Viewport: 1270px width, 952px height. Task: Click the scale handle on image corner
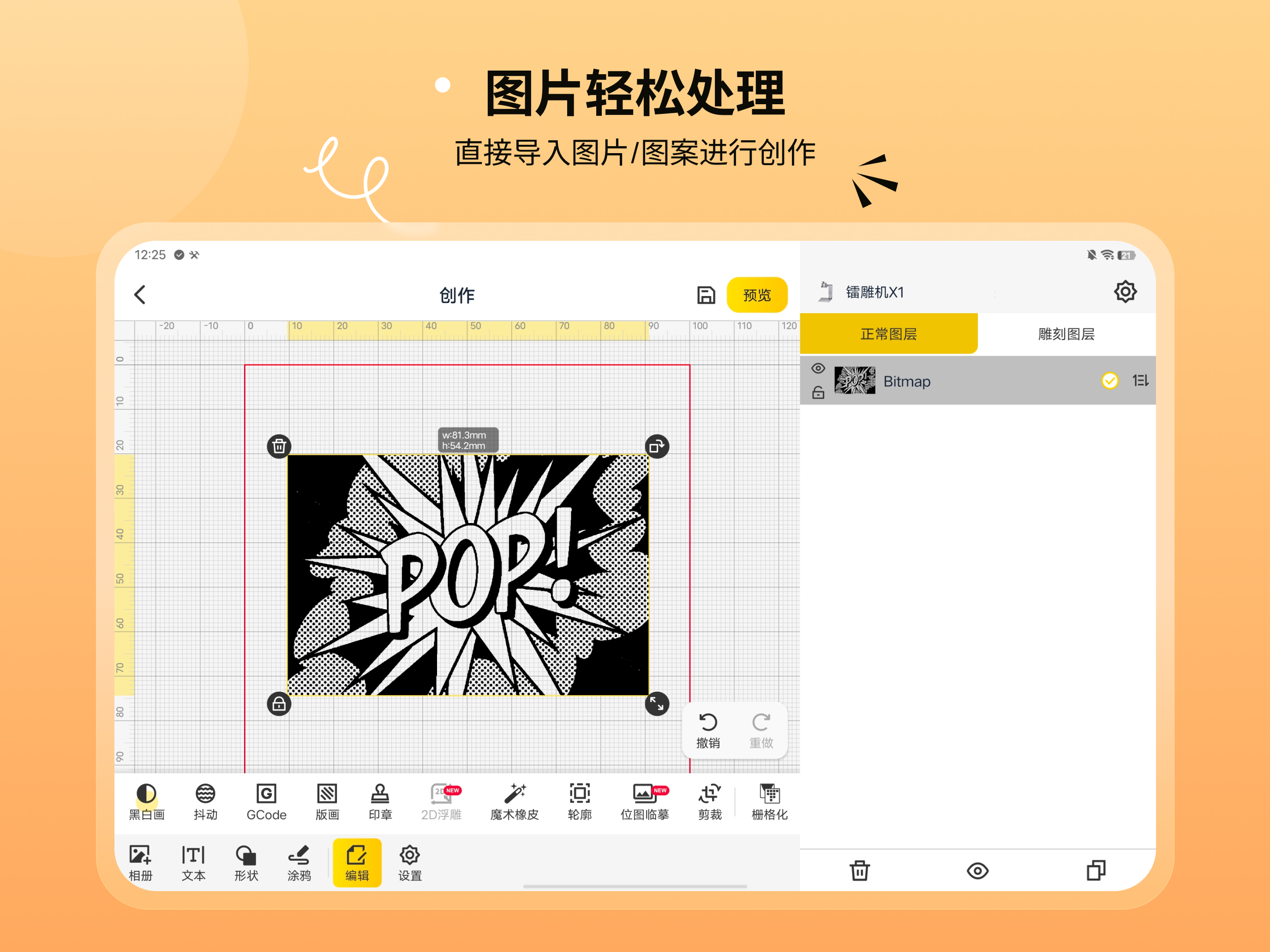coord(657,703)
